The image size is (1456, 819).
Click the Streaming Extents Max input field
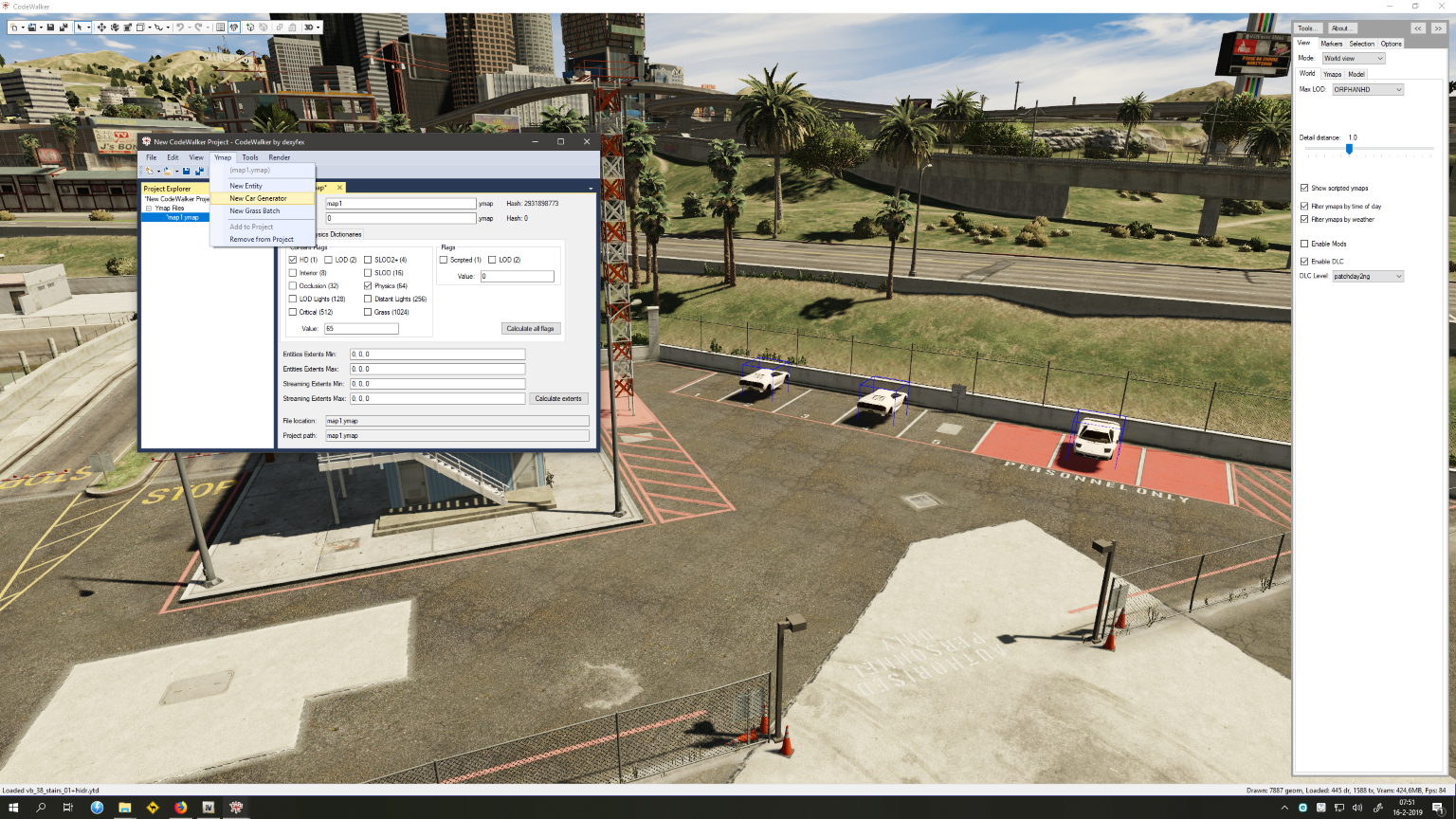pyautogui.click(x=437, y=399)
